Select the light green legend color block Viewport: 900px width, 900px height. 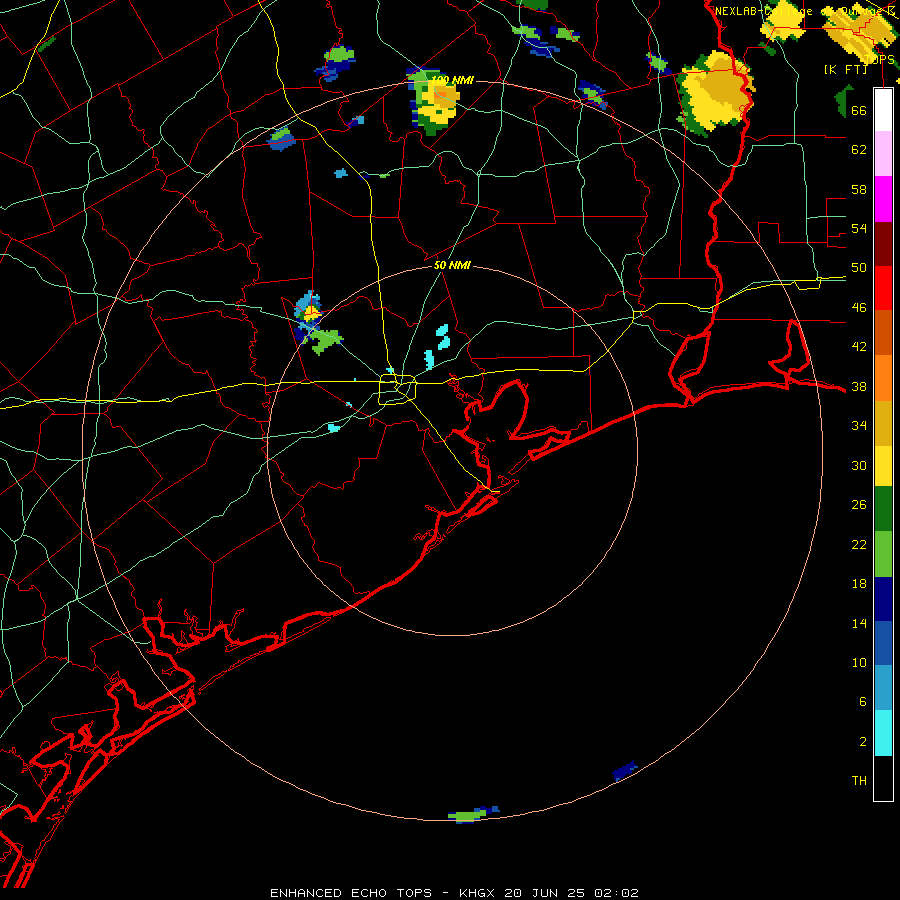883,554
